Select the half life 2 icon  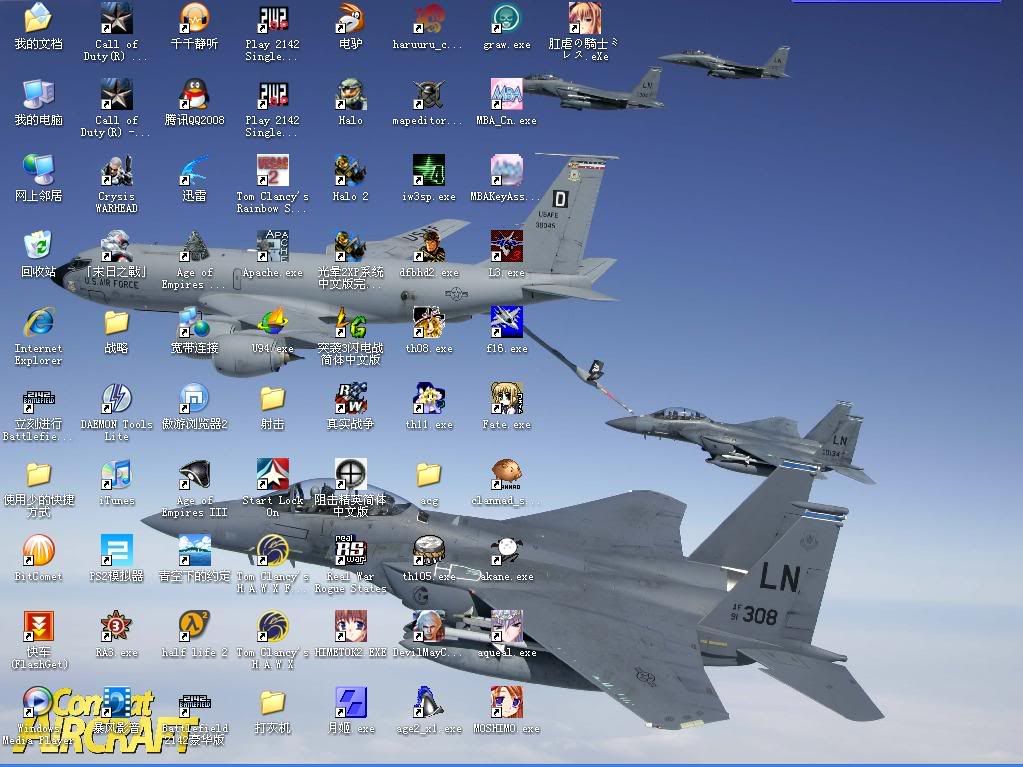[194, 626]
